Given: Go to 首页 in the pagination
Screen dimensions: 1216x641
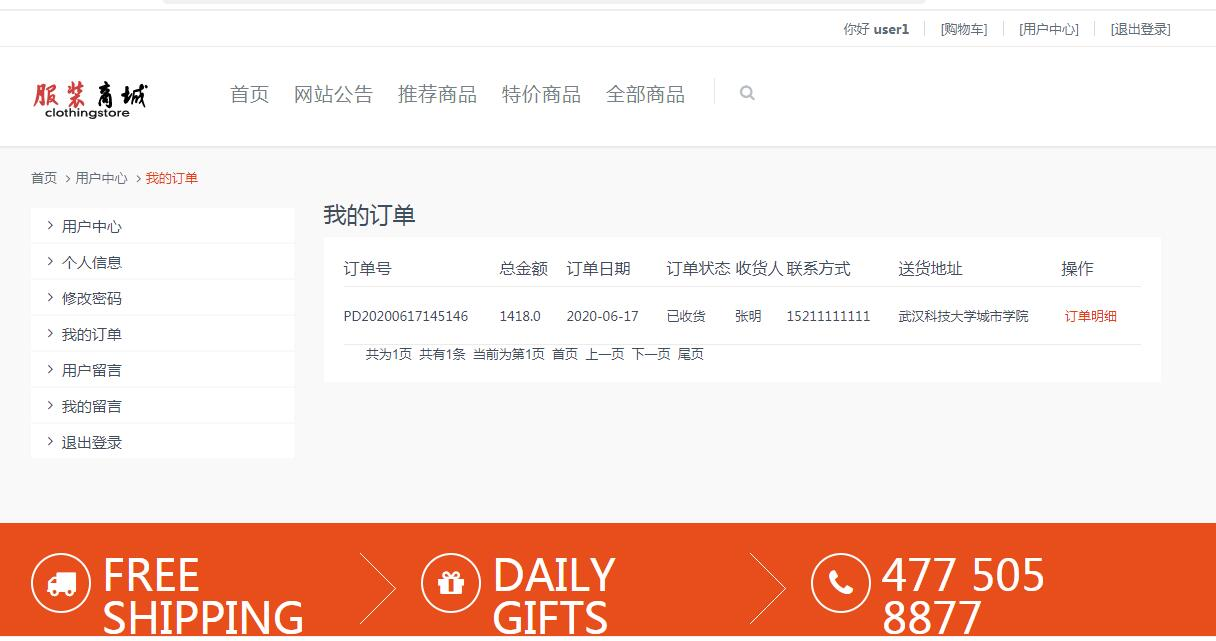Looking at the screenshot, I should click(x=565, y=354).
